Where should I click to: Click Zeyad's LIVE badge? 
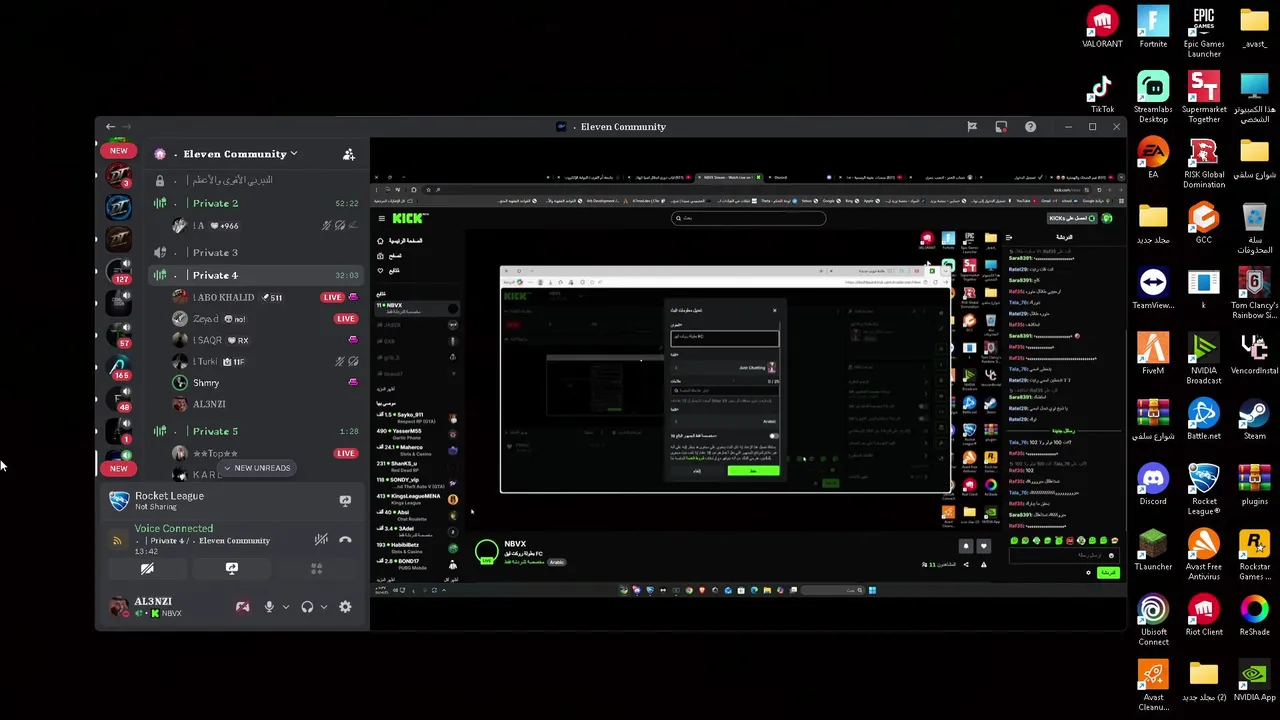tap(345, 319)
